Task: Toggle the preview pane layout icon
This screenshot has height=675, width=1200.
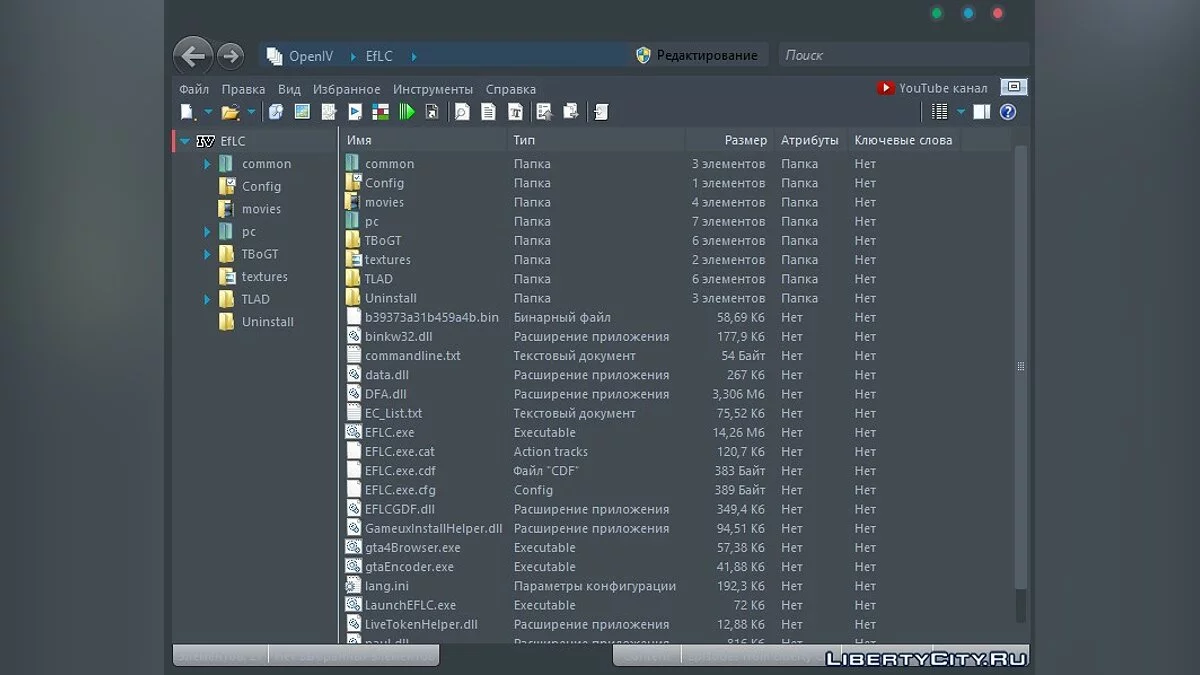Action: point(982,112)
